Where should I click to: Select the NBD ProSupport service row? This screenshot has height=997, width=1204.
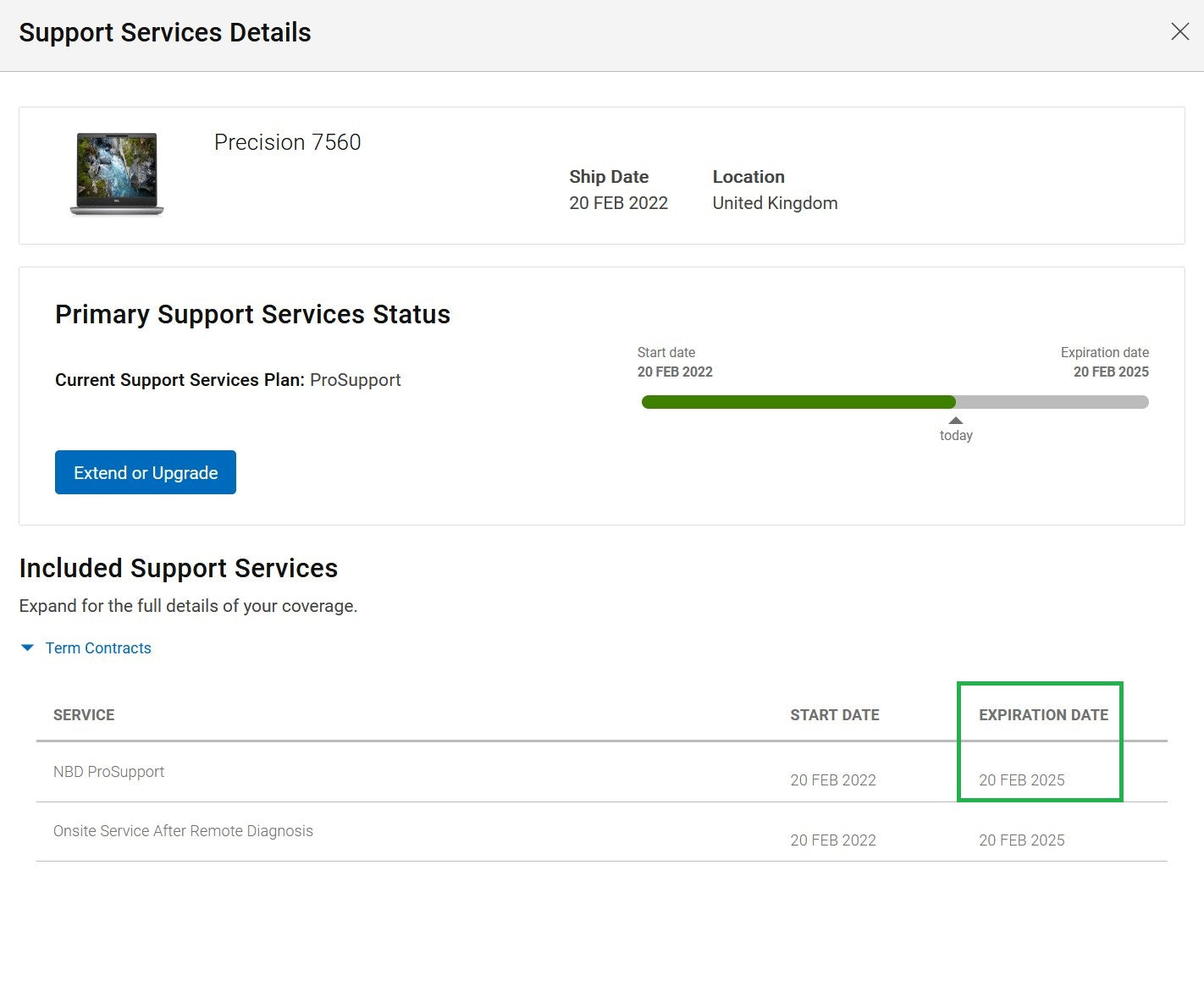(x=601, y=772)
